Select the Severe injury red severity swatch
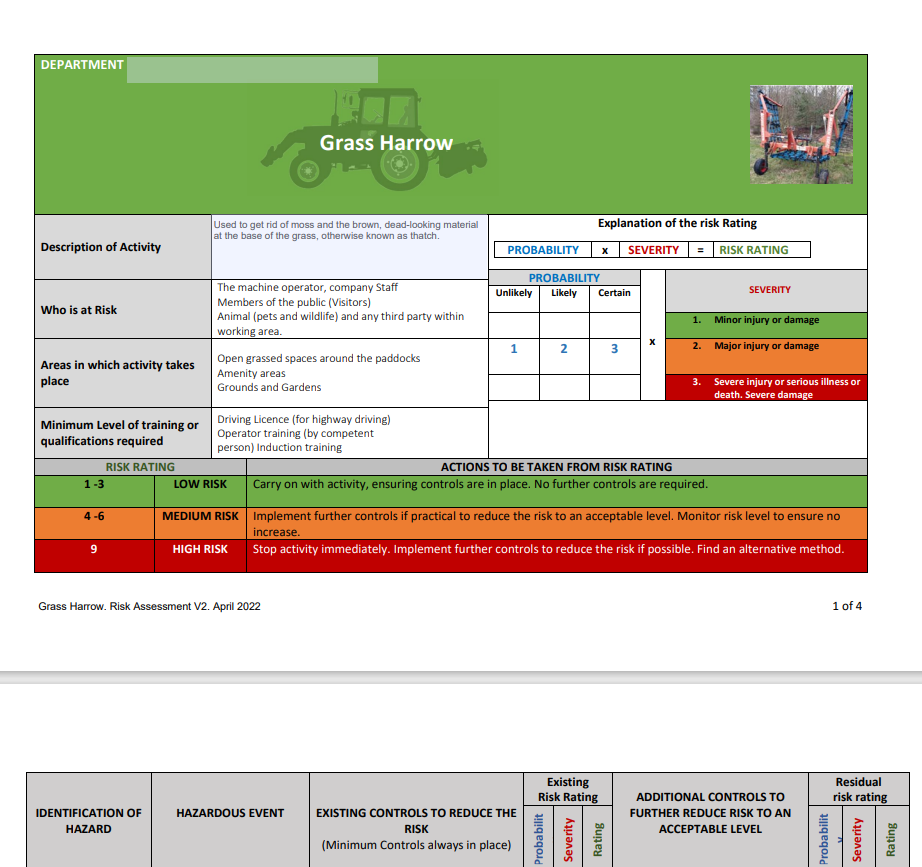The image size is (922, 867). [770, 387]
